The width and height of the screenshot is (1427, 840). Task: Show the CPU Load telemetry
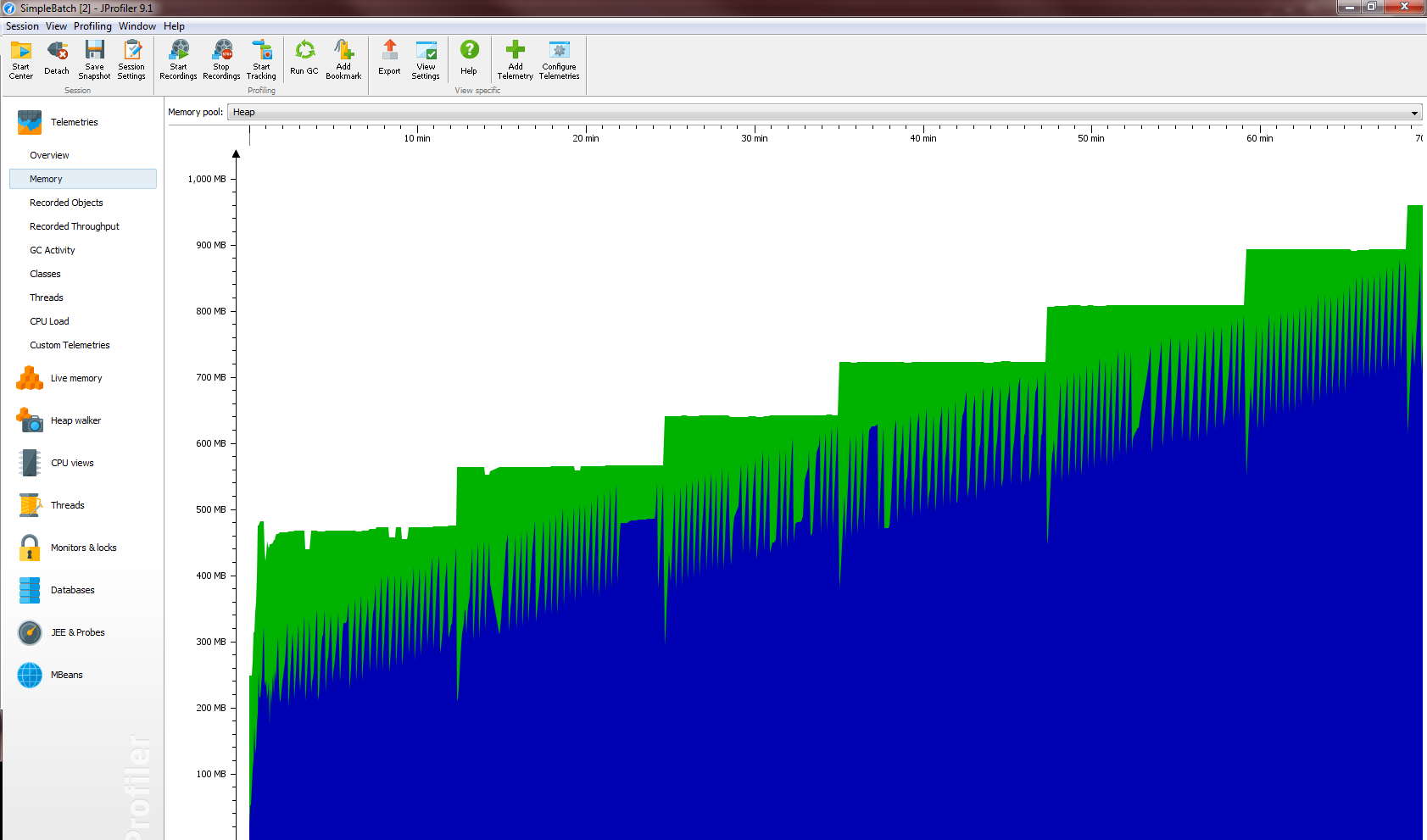point(49,321)
